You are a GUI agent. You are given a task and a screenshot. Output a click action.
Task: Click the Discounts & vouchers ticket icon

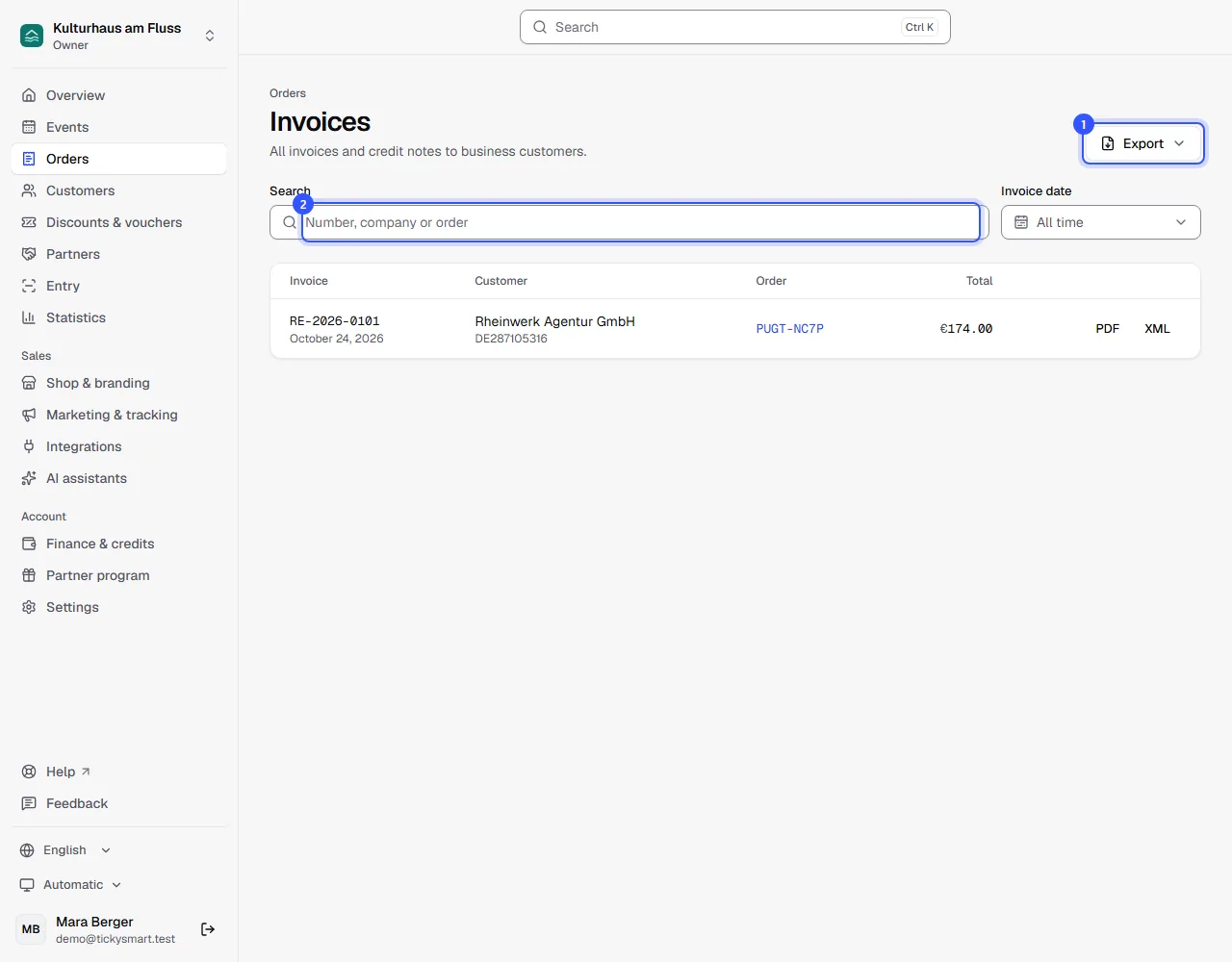point(29,222)
